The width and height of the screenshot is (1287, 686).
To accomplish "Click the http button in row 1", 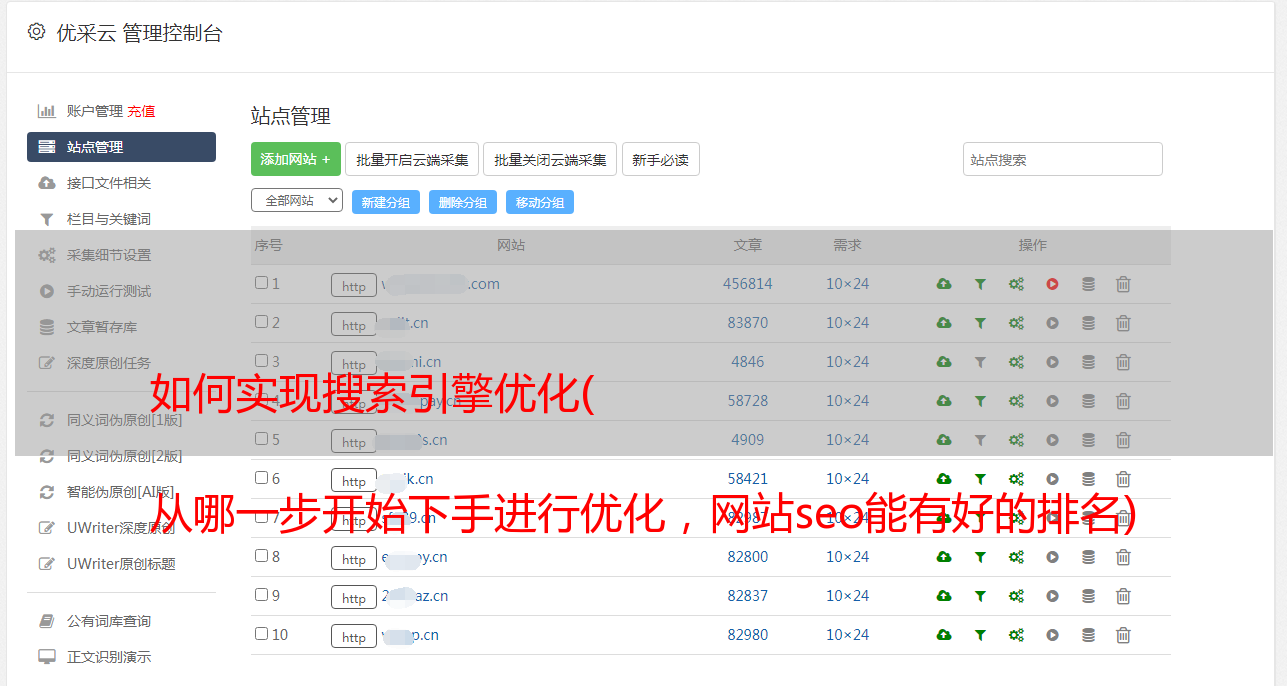I will pos(354,285).
